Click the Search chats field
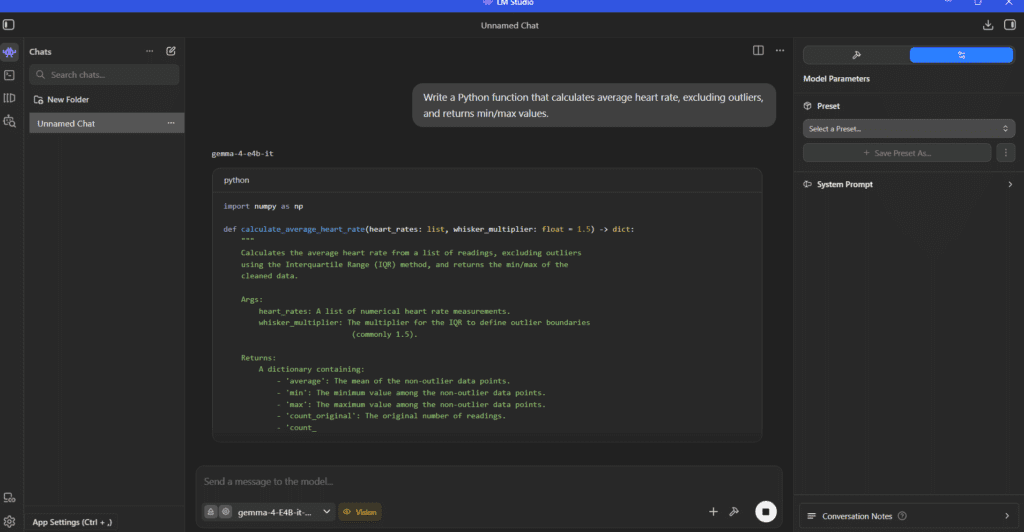 coord(104,75)
